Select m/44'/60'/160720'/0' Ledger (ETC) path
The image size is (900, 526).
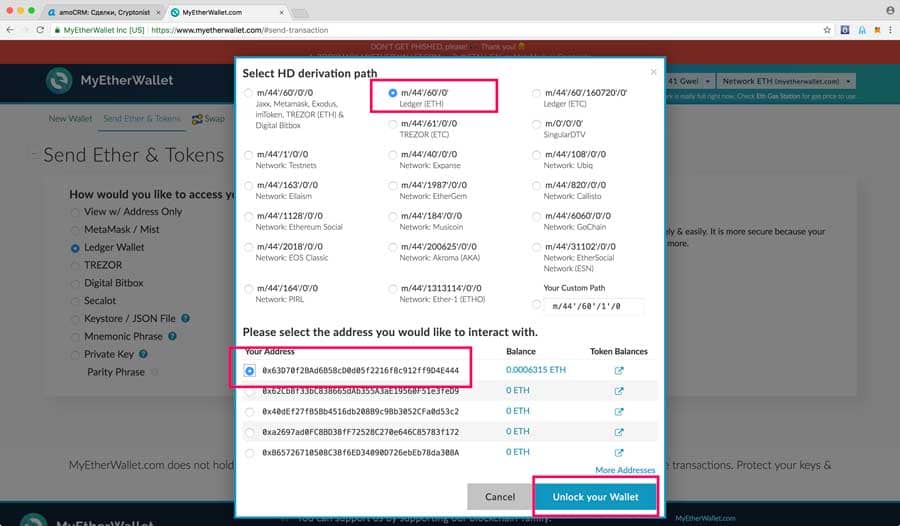[x=536, y=92]
